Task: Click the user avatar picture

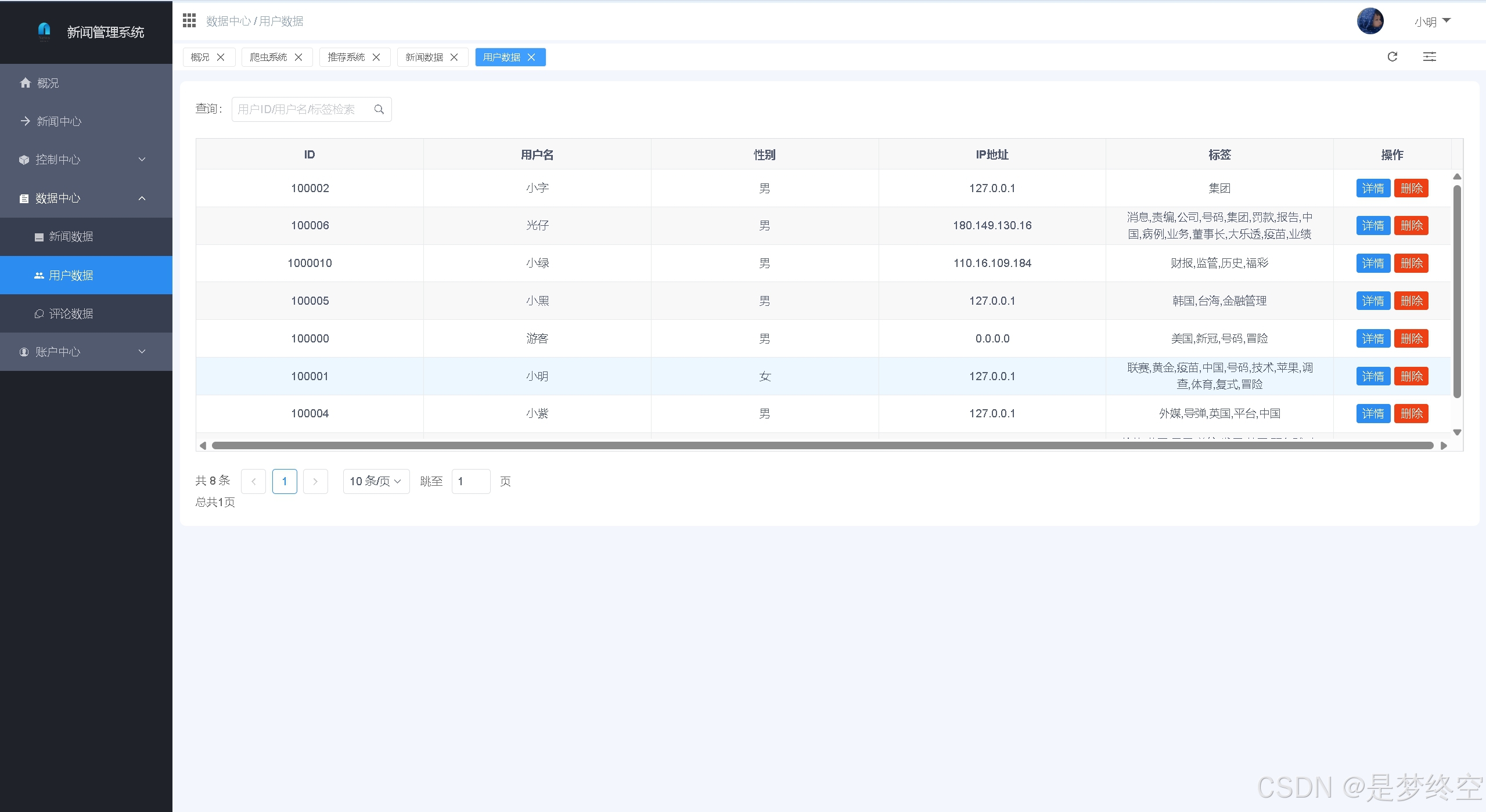Action: (x=1370, y=21)
